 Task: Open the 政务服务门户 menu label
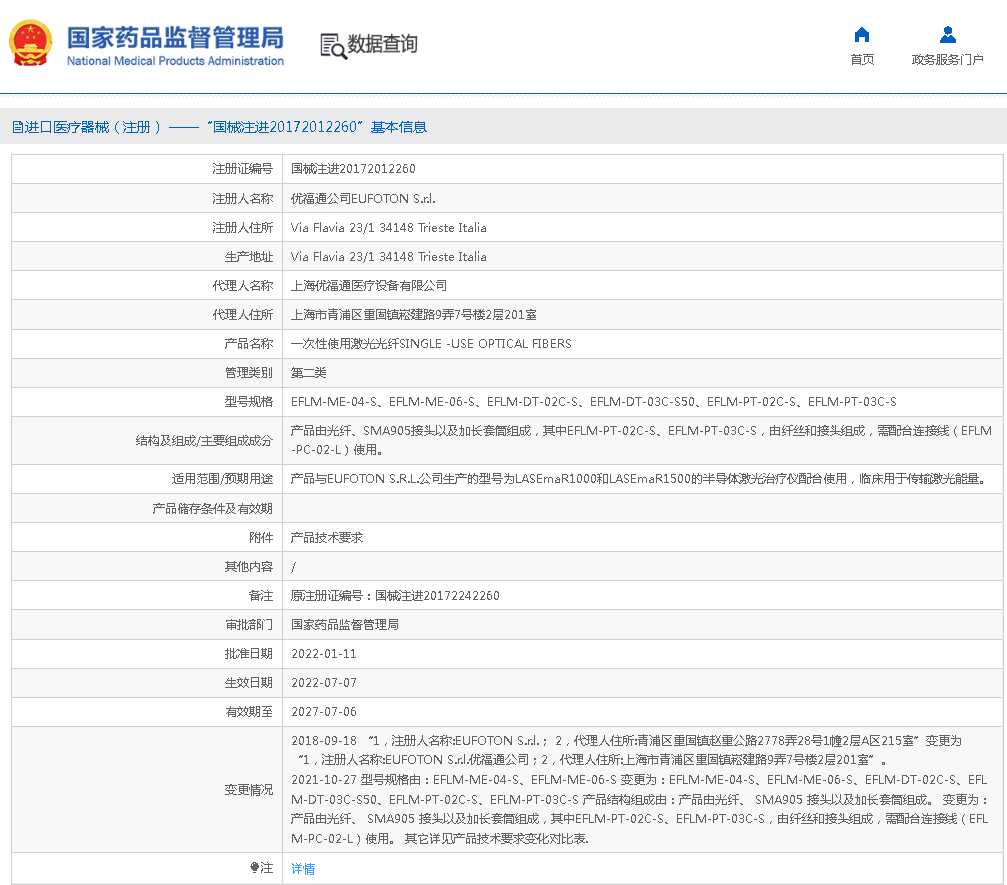coord(947,60)
